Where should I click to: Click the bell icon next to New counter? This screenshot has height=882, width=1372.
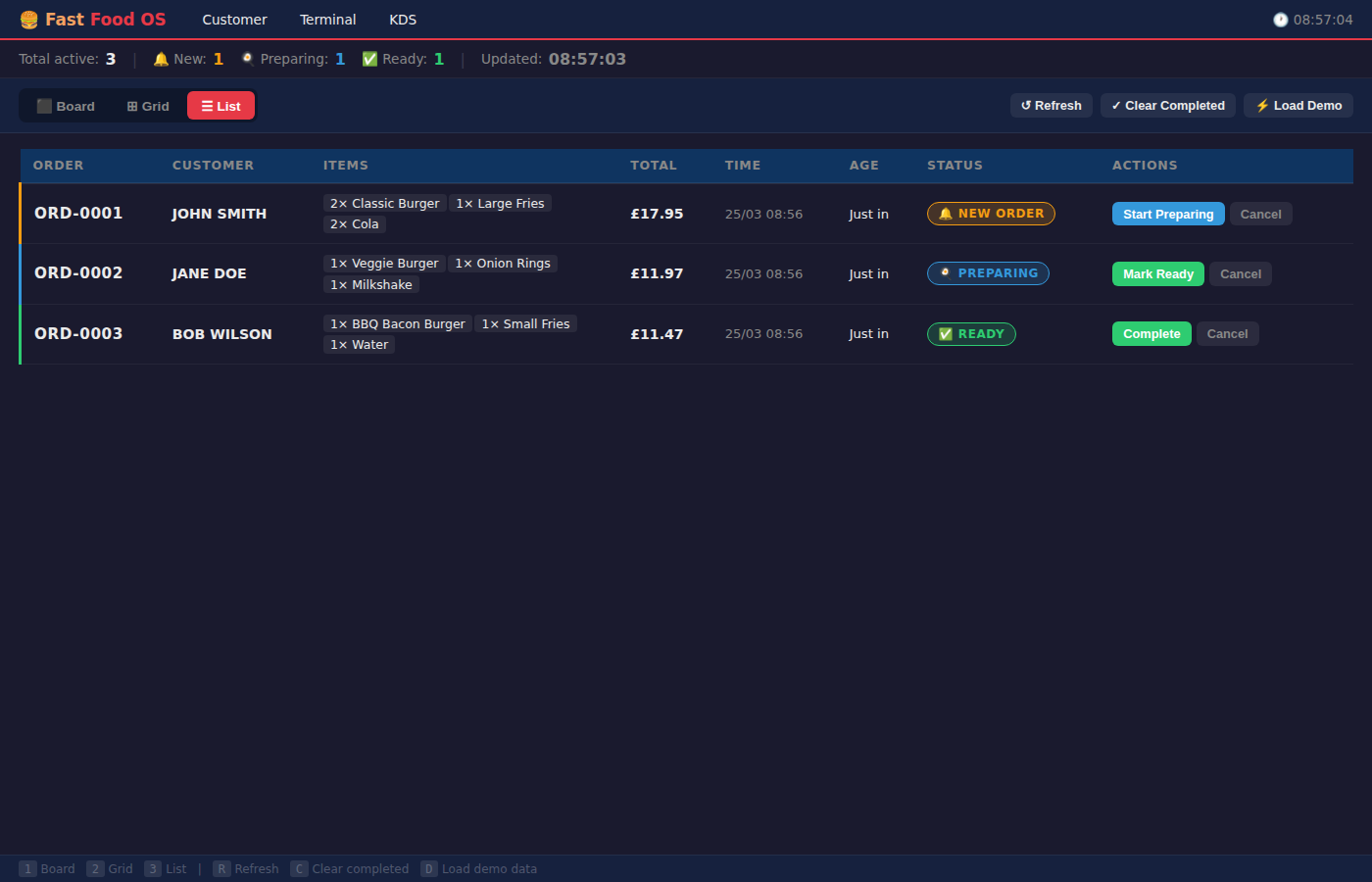(161, 59)
